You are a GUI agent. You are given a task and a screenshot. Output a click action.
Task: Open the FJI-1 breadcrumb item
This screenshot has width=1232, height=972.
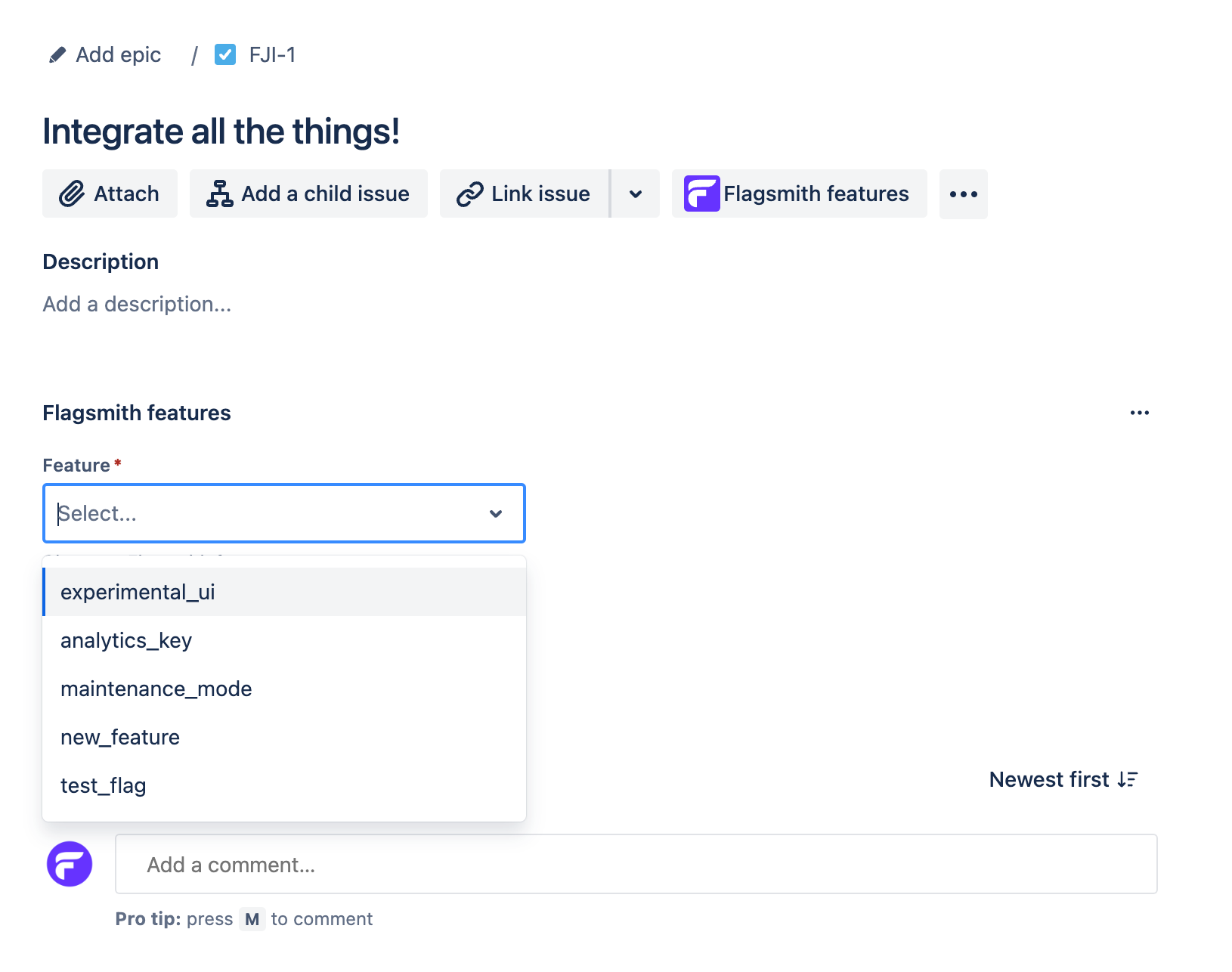pyautogui.click(x=271, y=54)
